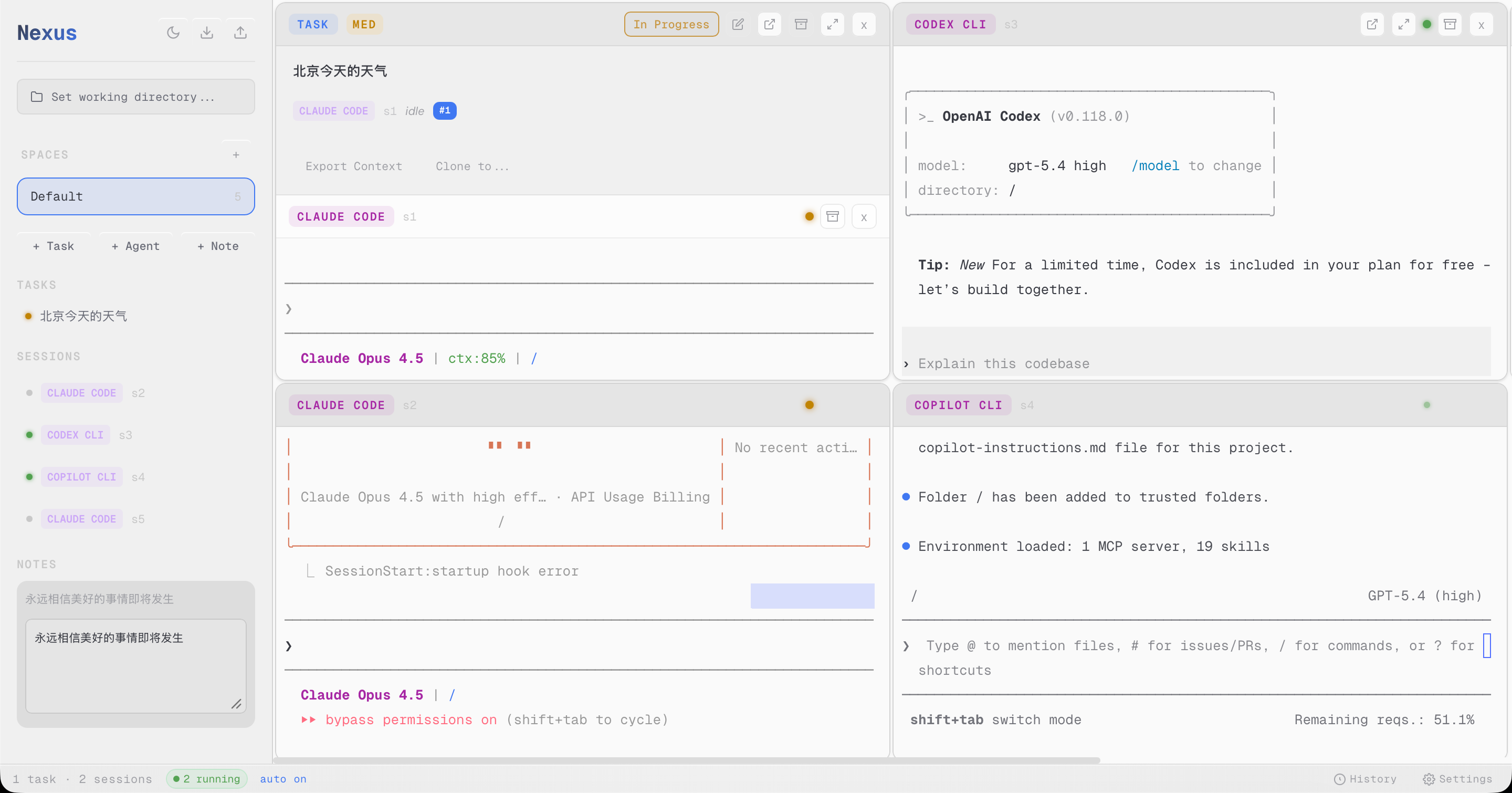Export data via the upload icon
The image size is (1512, 793).
click(x=240, y=32)
